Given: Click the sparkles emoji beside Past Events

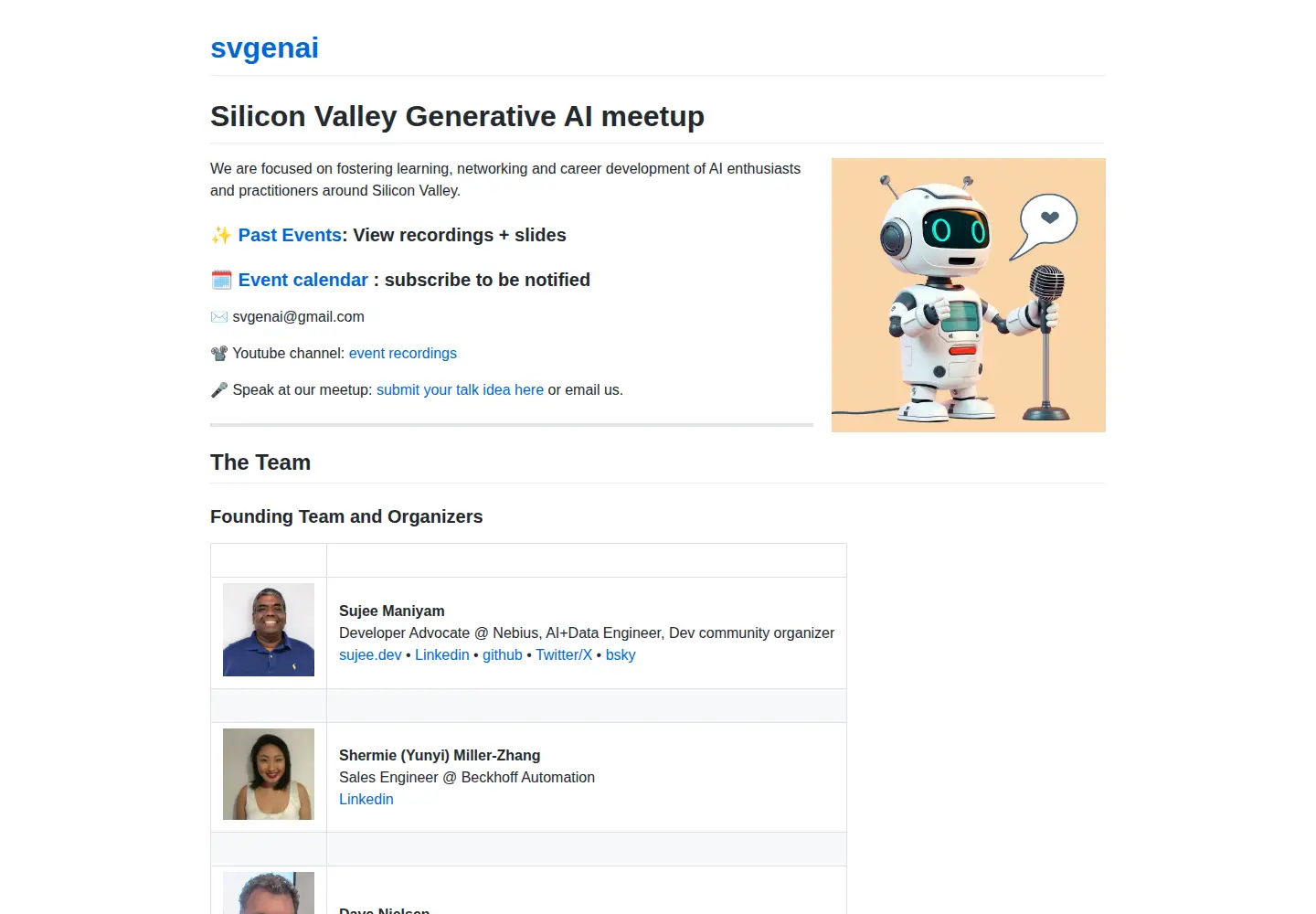Looking at the screenshot, I should 221,236.
